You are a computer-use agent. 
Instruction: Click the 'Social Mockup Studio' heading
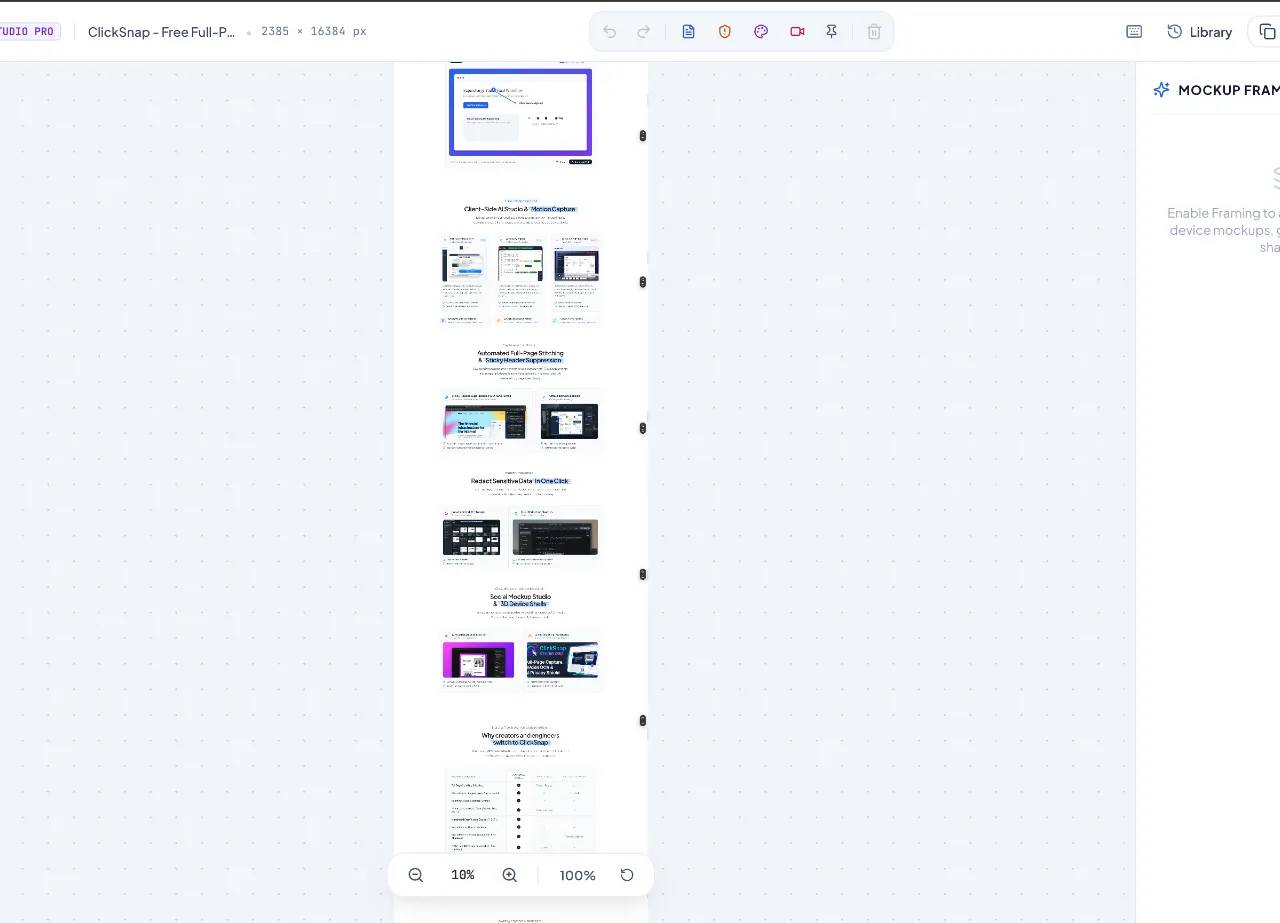pos(520,600)
